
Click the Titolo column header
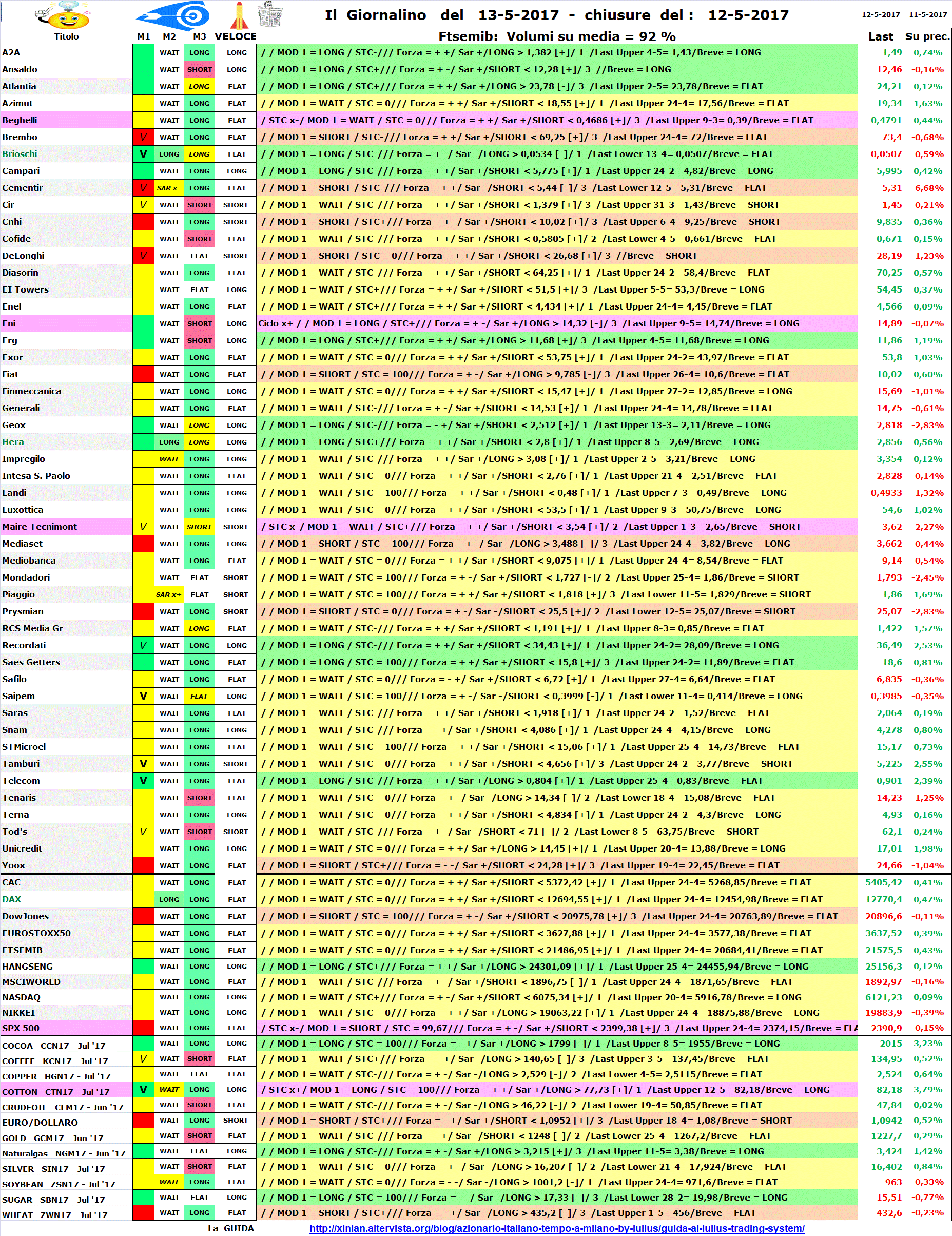point(66,37)
